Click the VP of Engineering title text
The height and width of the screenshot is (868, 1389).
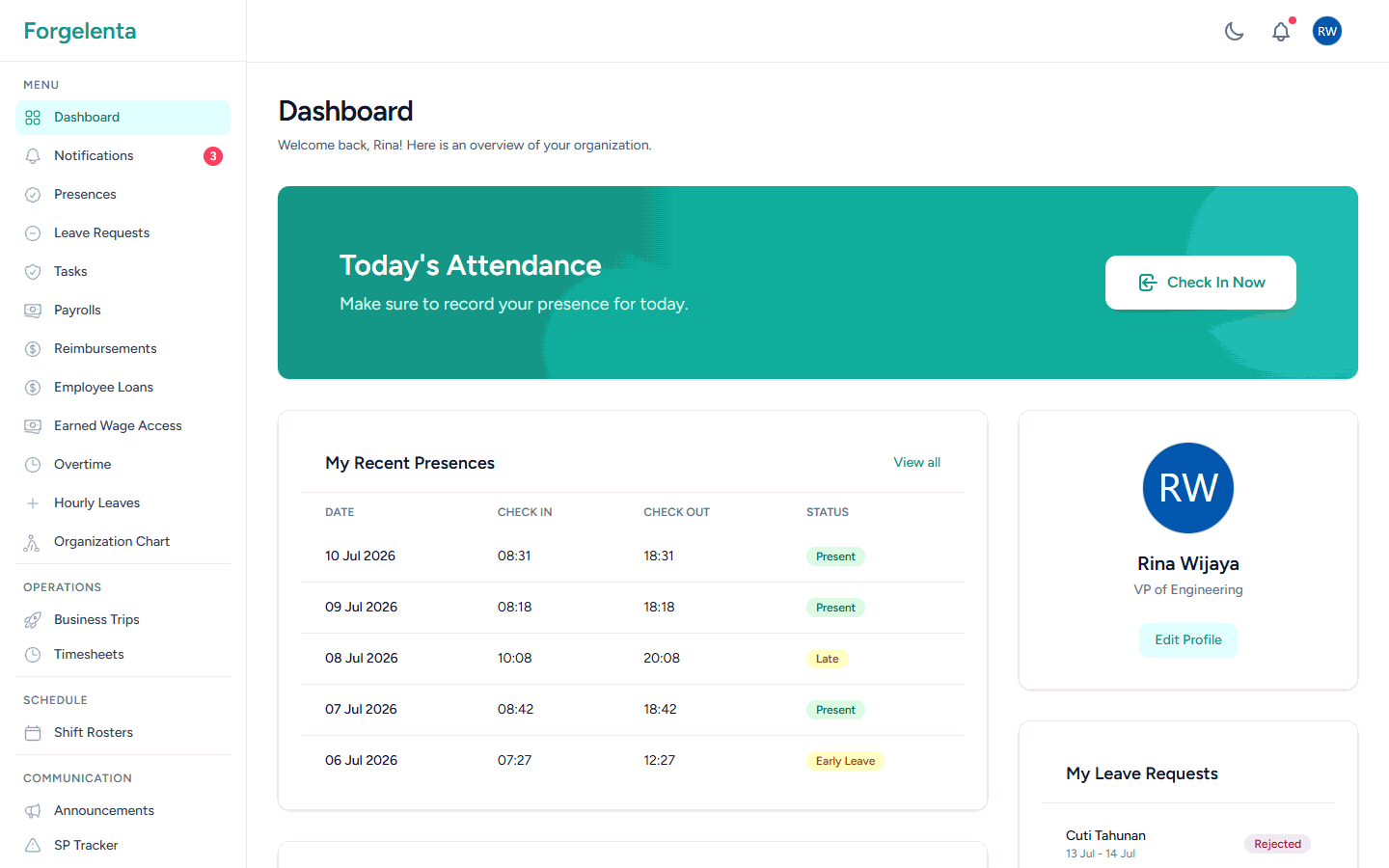(x=1188, y=590)
